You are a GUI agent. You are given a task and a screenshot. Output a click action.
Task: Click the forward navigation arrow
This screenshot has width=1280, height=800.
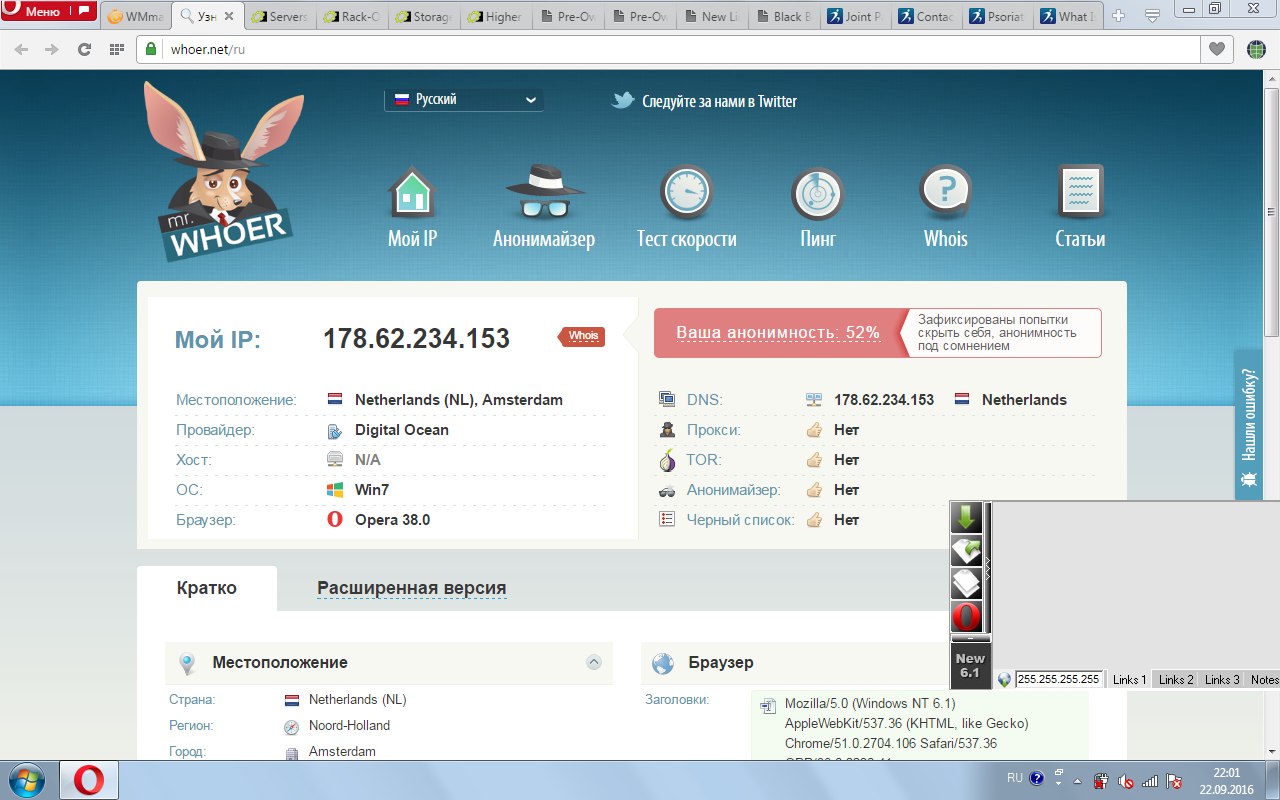53,49
